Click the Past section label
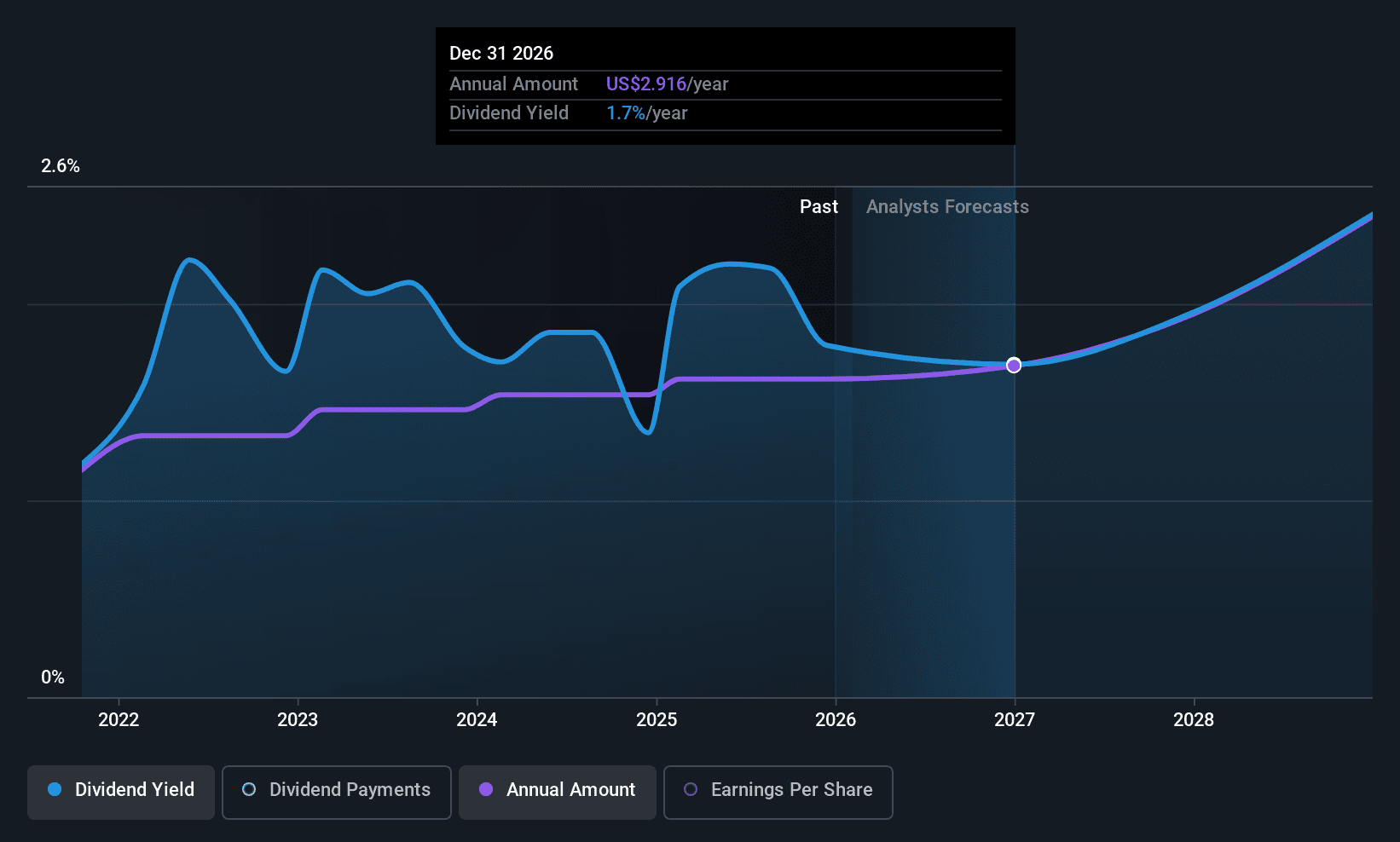Screen dimensions: 1400x842 click(x=819, y=207)
